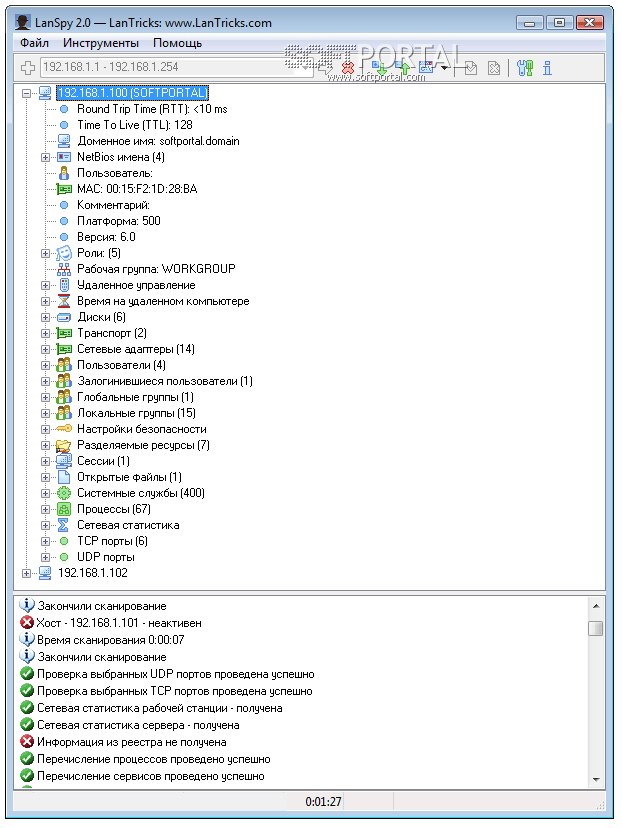Viewport: 622px width, 828px height.
Task: Expand the UDP порты node
Action: pyautogui.click(x=45, y=558)
